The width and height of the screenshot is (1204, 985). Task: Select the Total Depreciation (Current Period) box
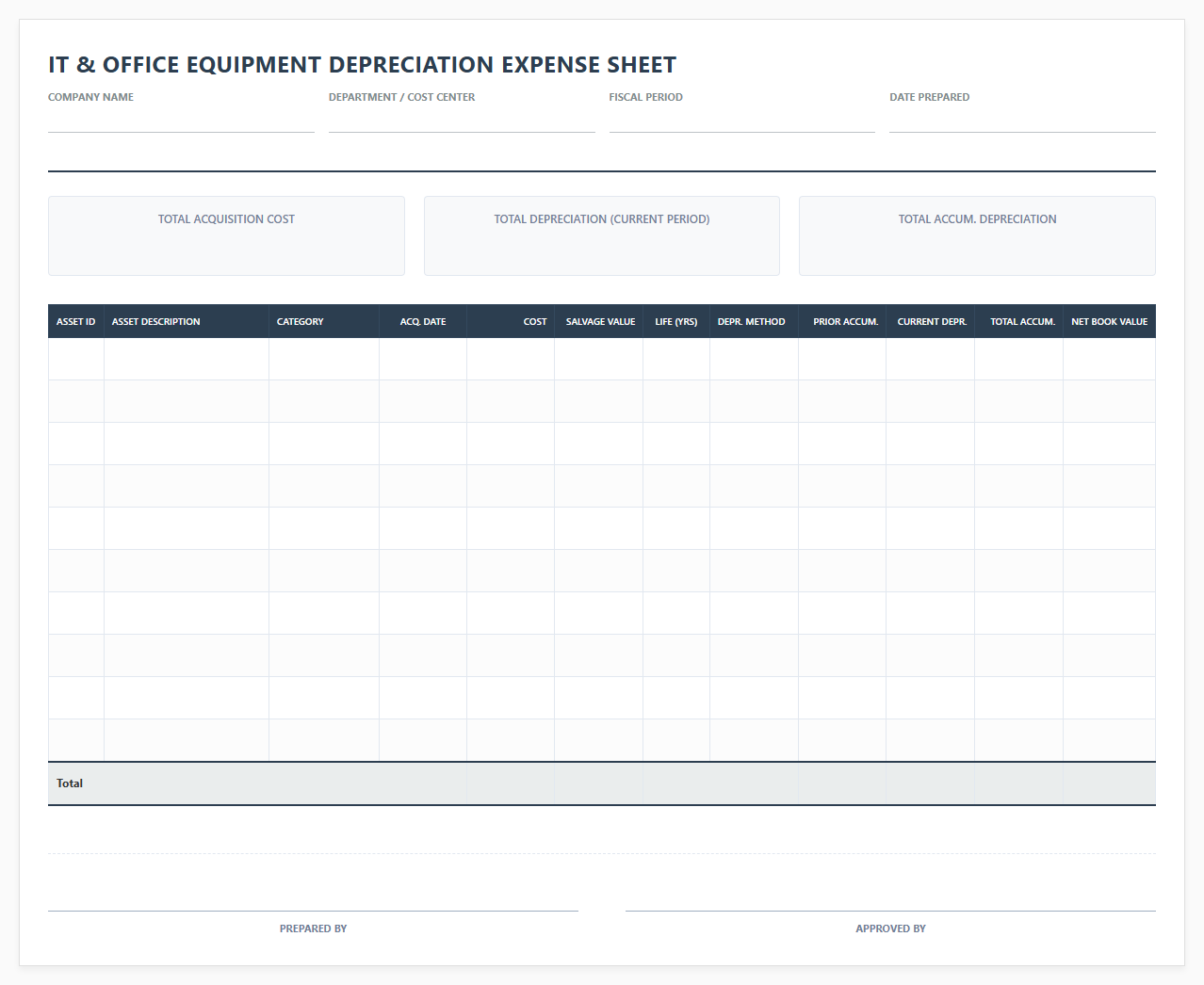coord(602,235)
